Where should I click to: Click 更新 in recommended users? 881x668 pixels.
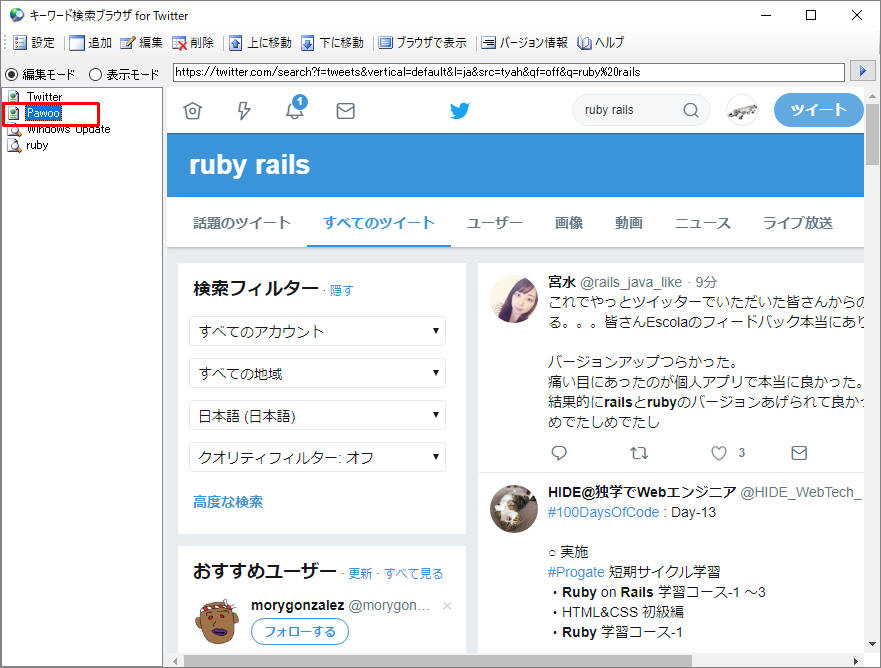pyautogui.click(x=360, y=574)
